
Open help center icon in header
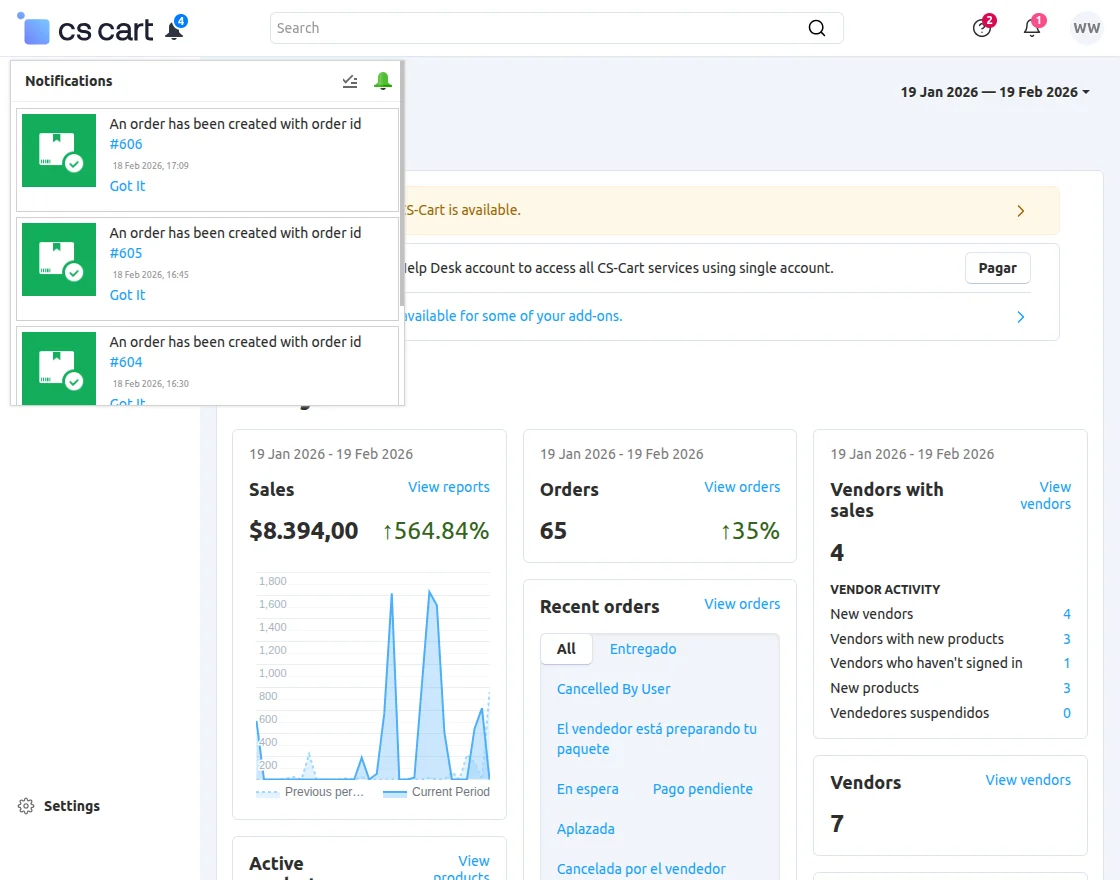pos(982,28)
